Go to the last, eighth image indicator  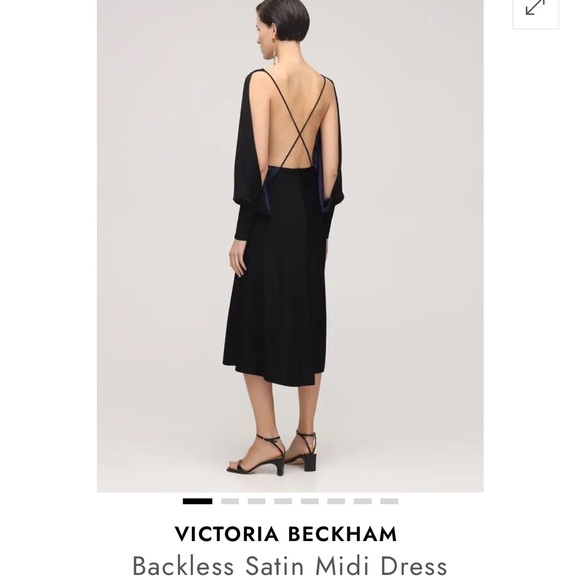[x=389, y=501]
